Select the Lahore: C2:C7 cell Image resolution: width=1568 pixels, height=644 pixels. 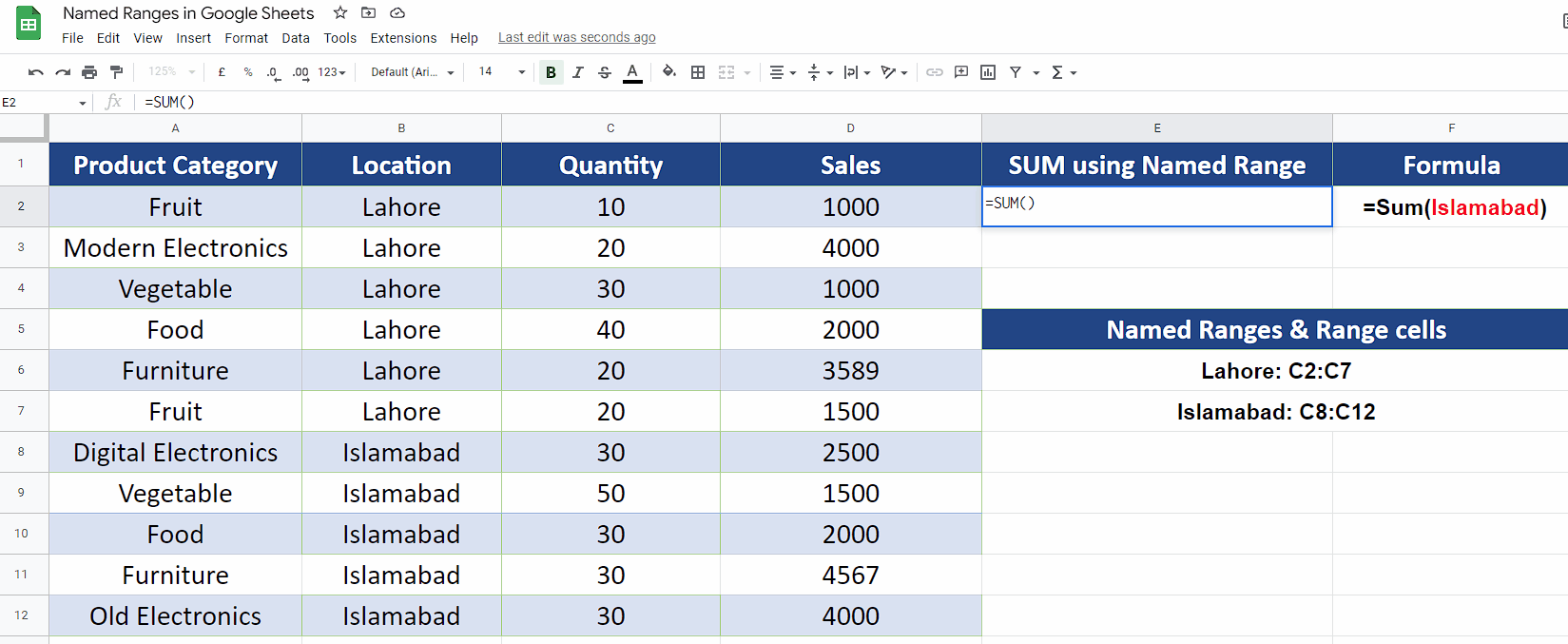click(1275, 370)
